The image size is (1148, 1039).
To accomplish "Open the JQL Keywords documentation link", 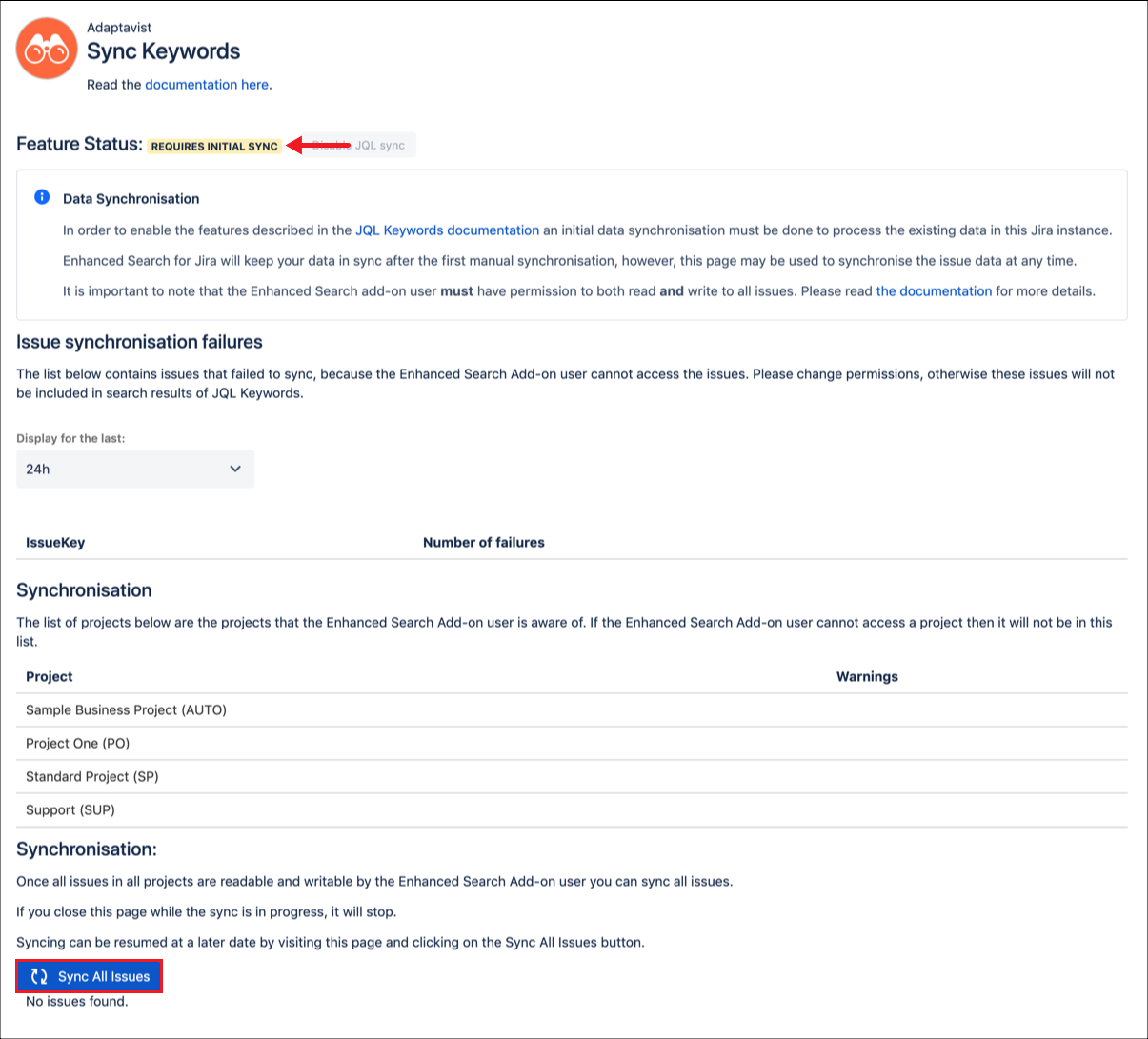I will (x=448, y=230).
